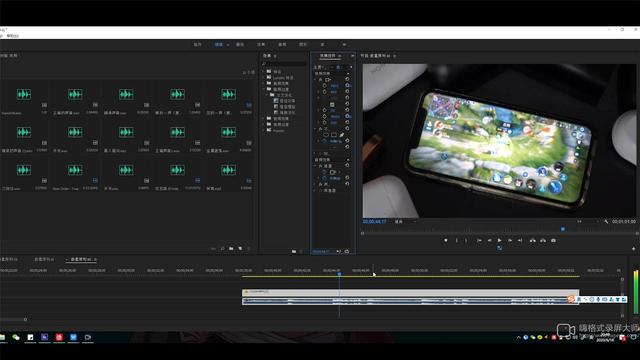Open the Effect Controls panel tab

click(x=328, y=56)
